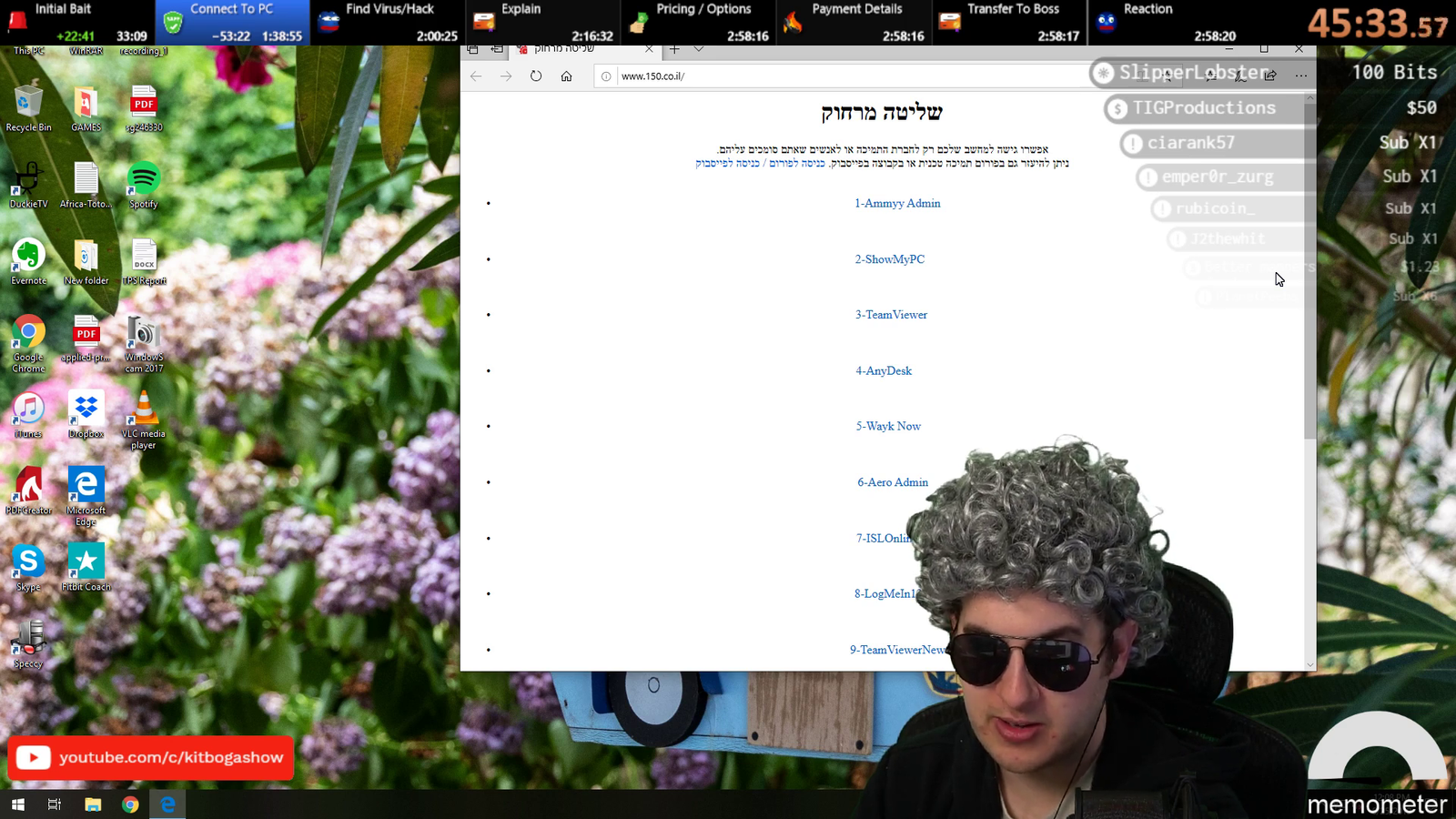Launch iTunes from the desktop
Image resolution: width=1456 pixels, height=819 pixels.
[28, 414]
